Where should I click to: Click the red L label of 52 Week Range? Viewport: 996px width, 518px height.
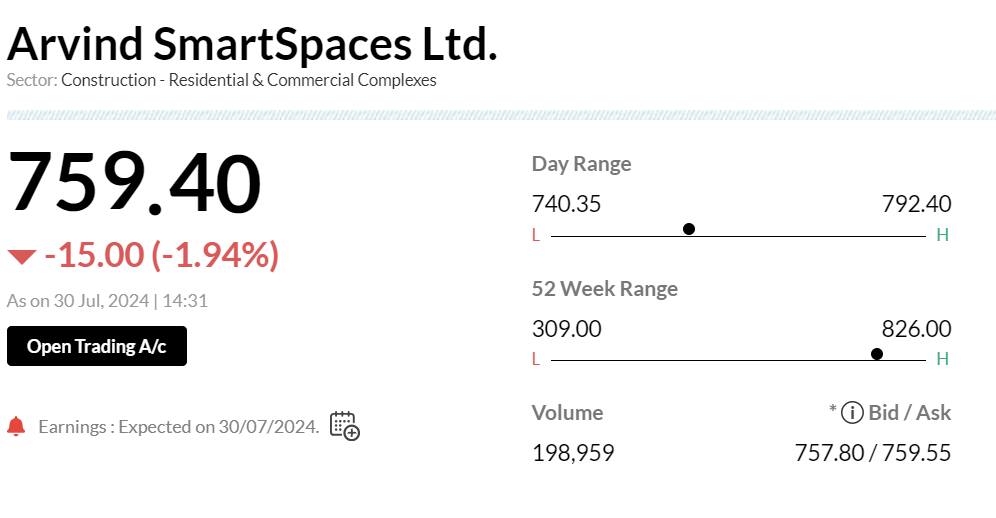pos(536,360)
